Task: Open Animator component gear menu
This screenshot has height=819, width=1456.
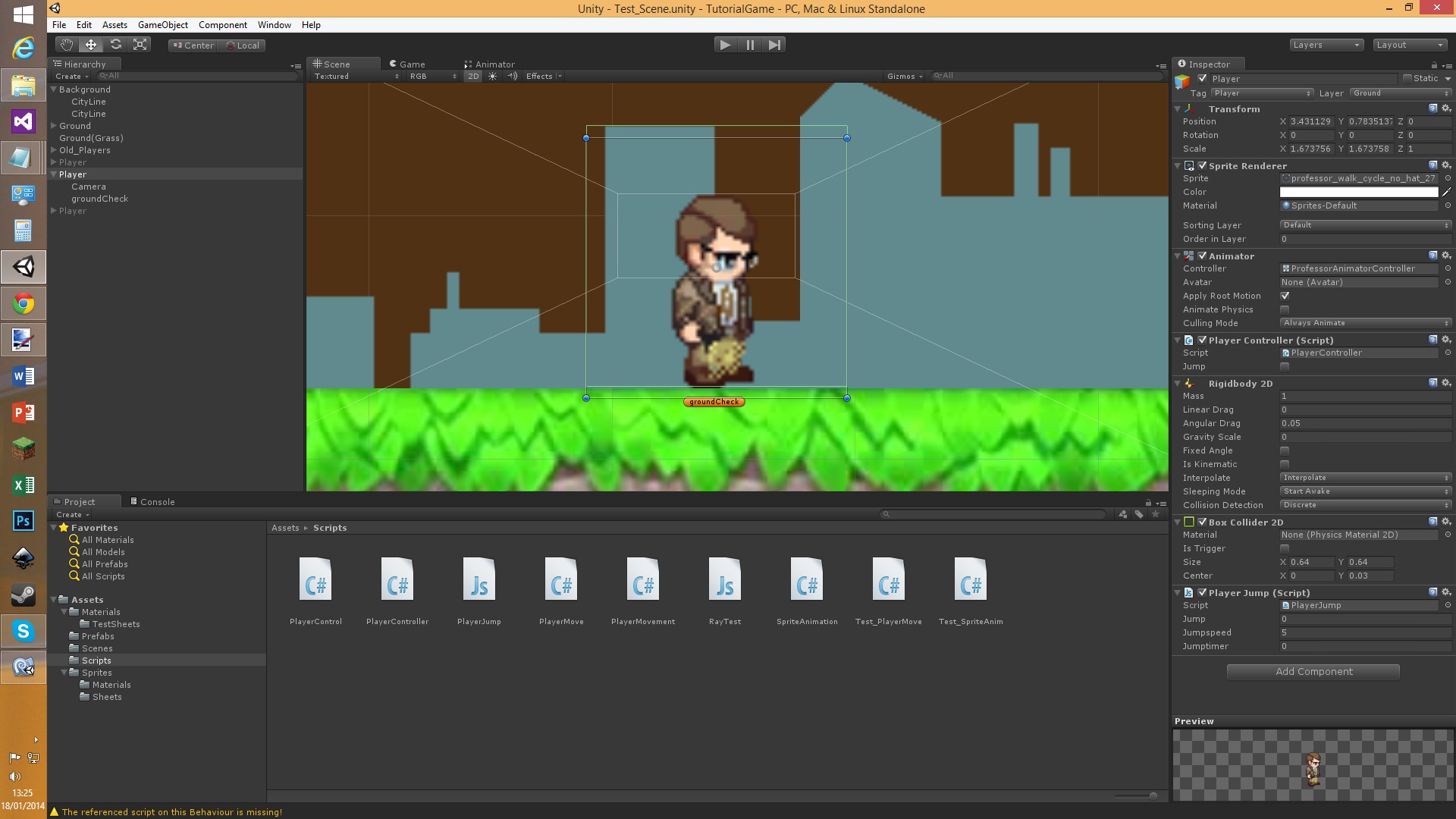Action: click(x=1446, y=256)
